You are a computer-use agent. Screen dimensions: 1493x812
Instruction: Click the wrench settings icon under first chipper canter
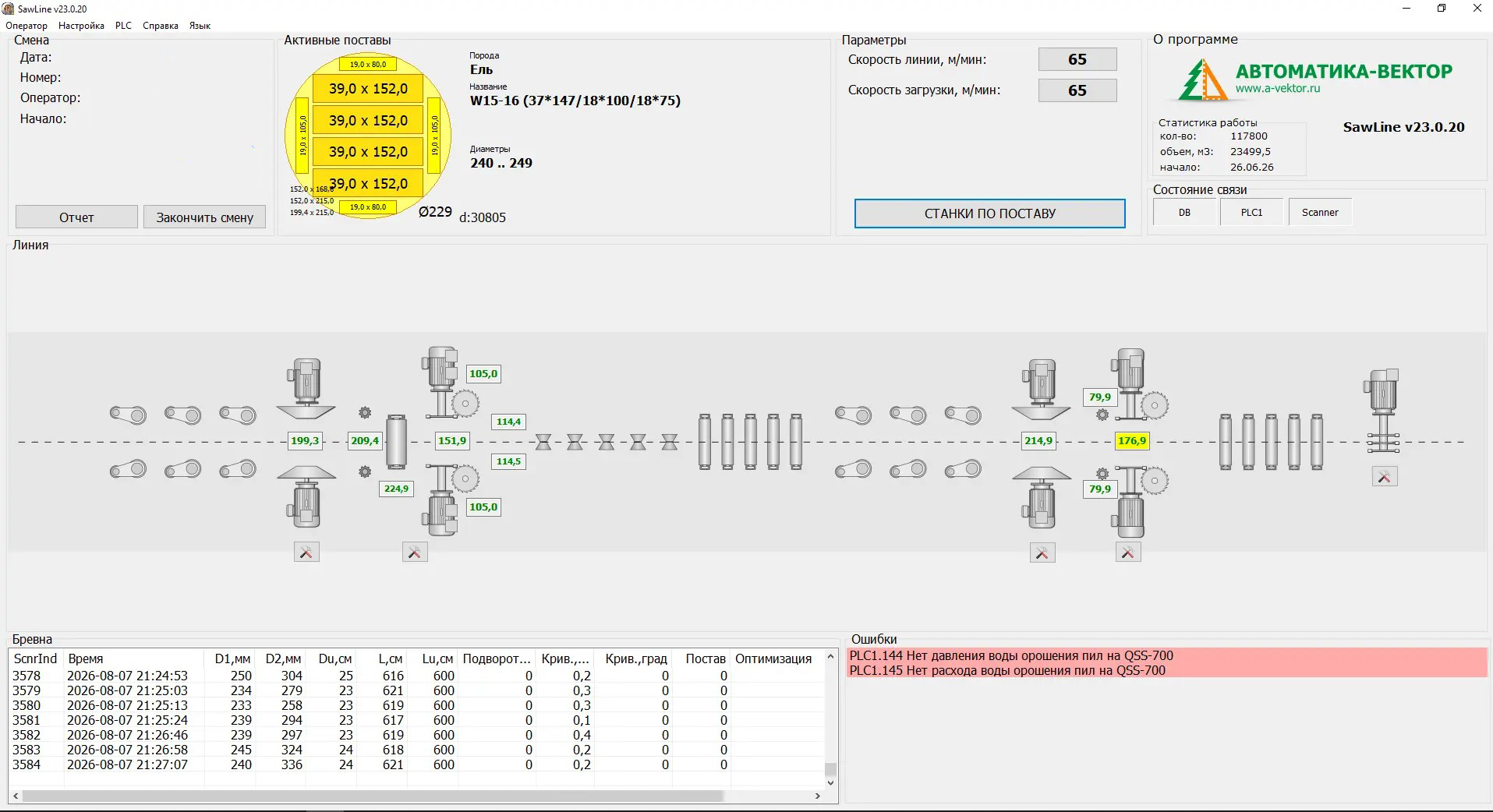coord(306,553)
